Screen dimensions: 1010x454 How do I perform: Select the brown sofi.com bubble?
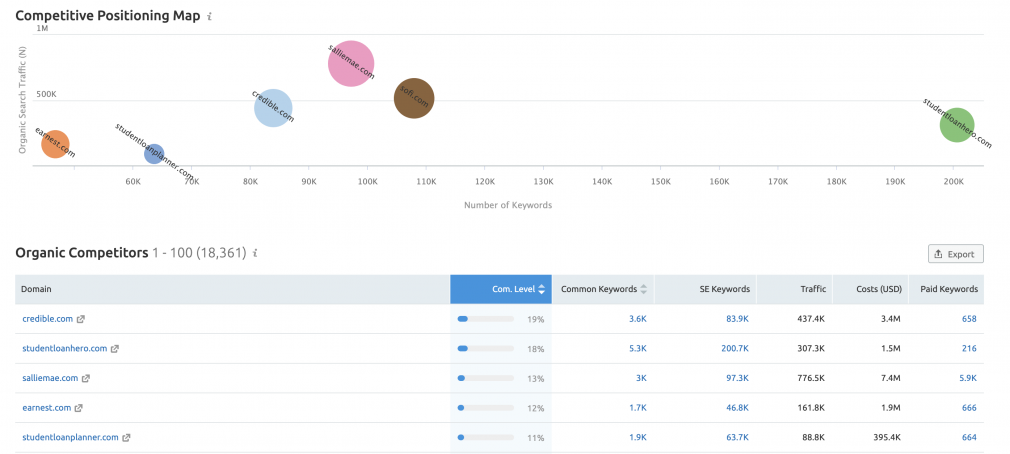pyautogui.click(x=414, y=99)
